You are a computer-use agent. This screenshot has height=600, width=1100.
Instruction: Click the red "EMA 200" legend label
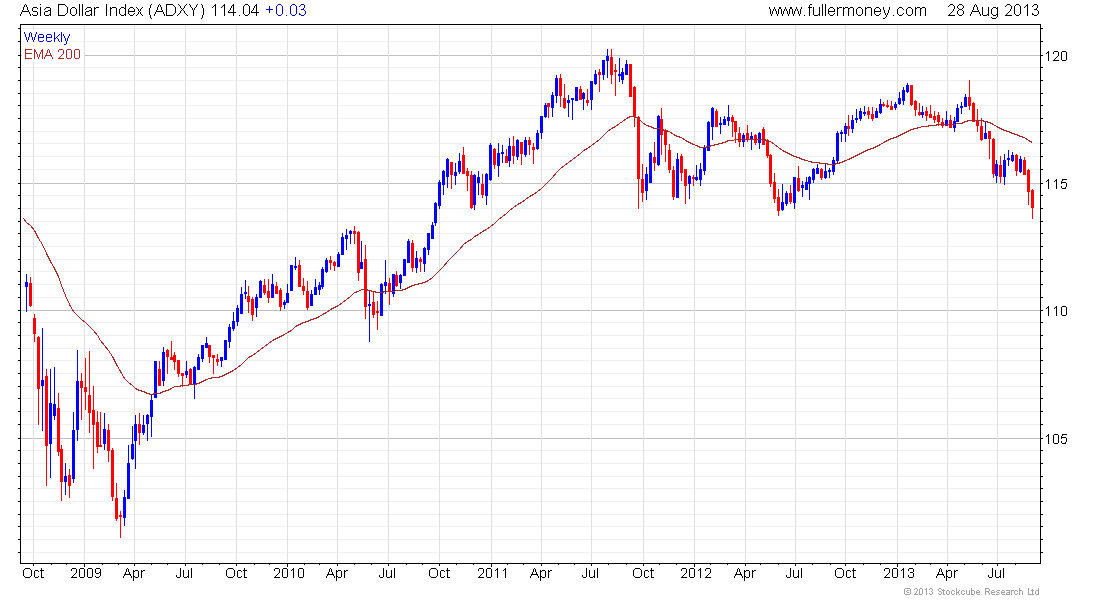pyautogui.click(x=53, y=54)
